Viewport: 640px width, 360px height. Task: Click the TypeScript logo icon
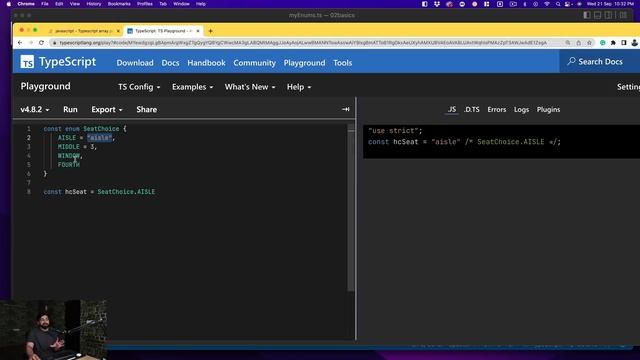(27, 62)
